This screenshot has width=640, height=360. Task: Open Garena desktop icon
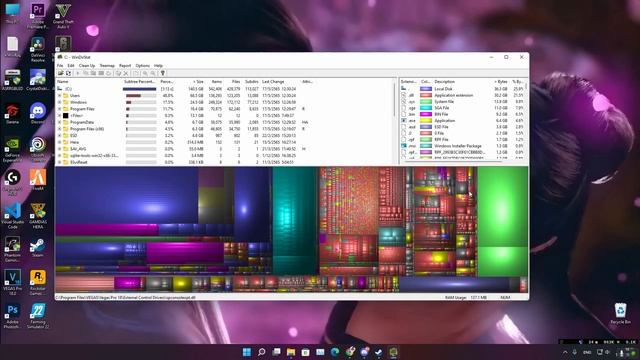(x=12, y=113)
